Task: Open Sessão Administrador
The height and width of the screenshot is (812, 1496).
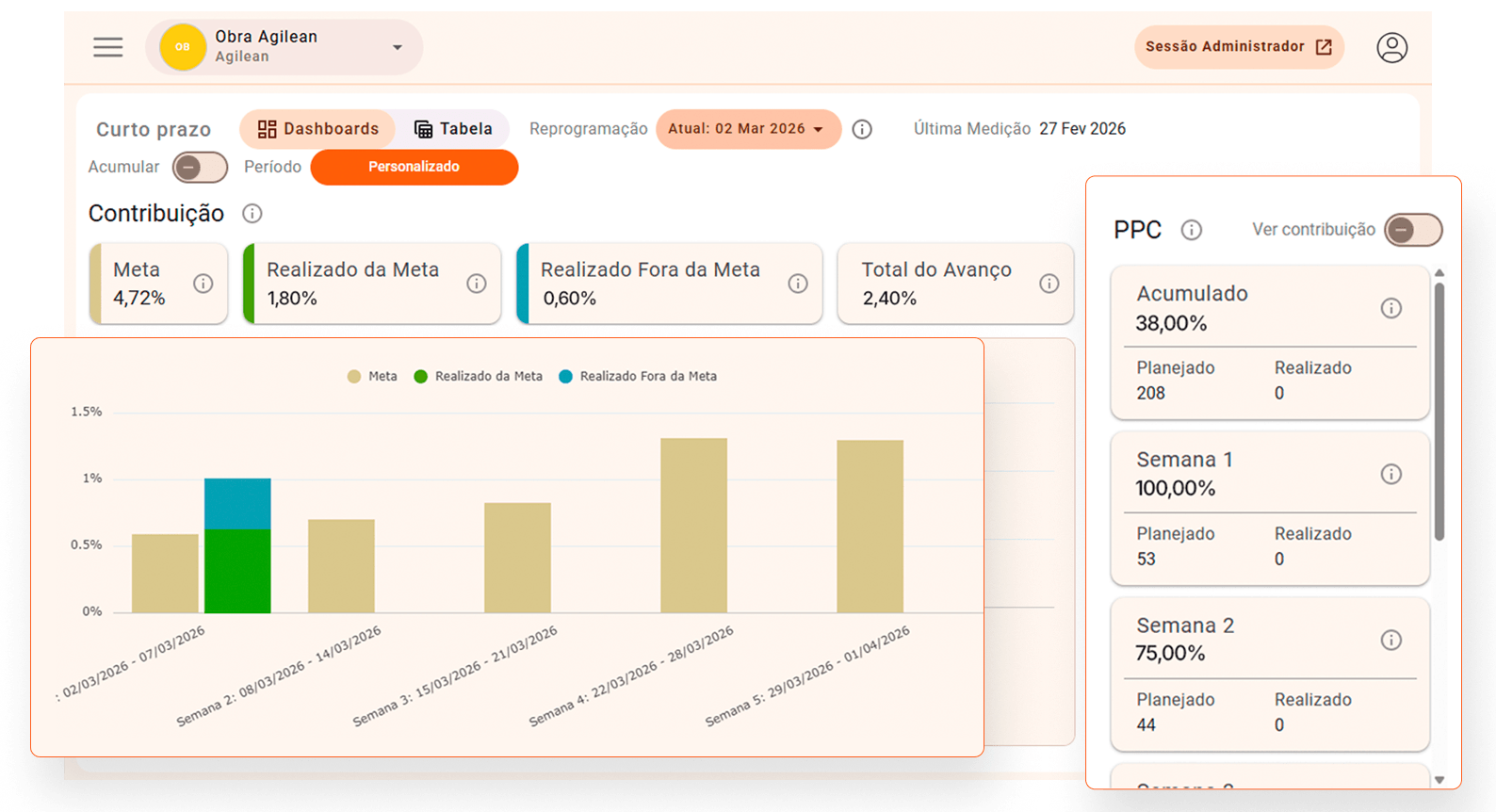Action: (x=1239, y=47)
